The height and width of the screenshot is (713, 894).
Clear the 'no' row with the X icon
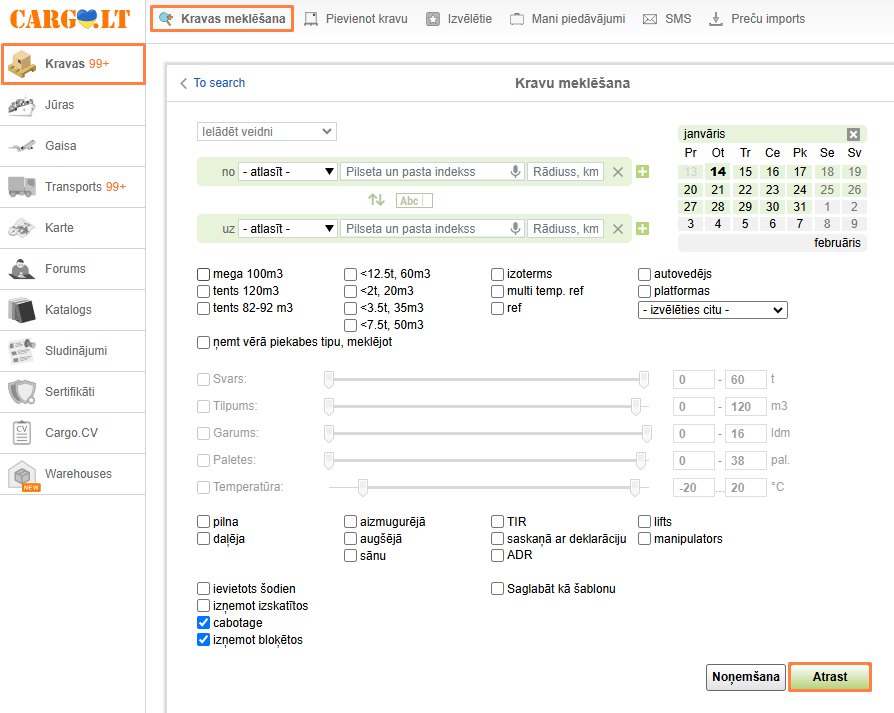click(618, 172)
